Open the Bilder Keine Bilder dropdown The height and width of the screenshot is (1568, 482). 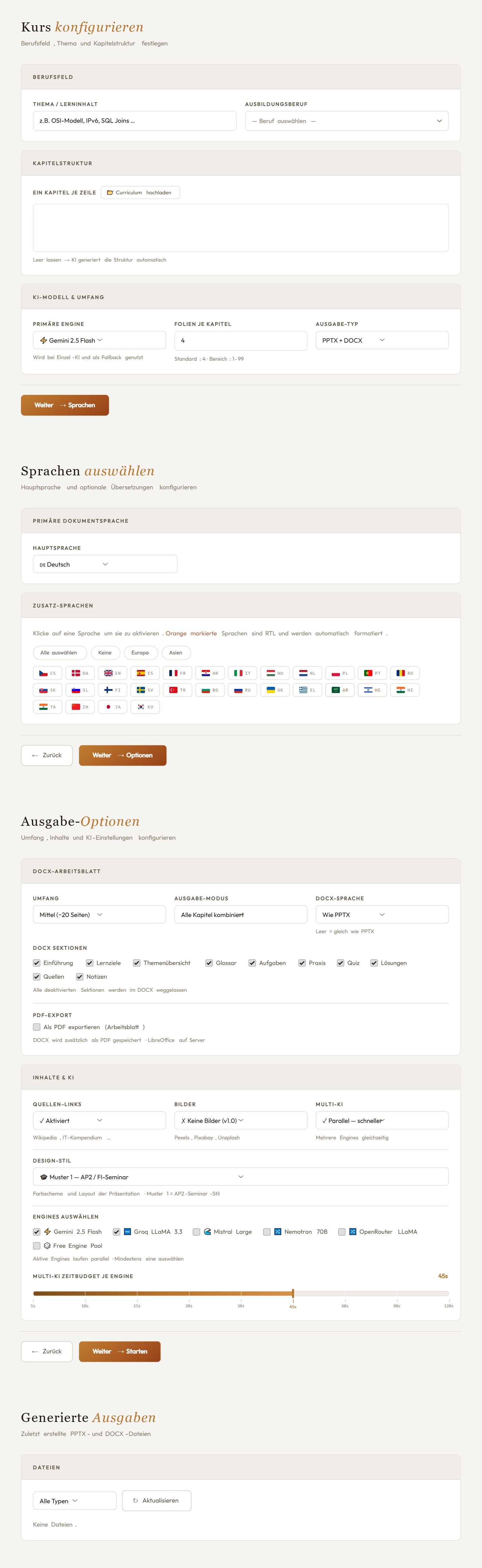(x=241, y=1121)
